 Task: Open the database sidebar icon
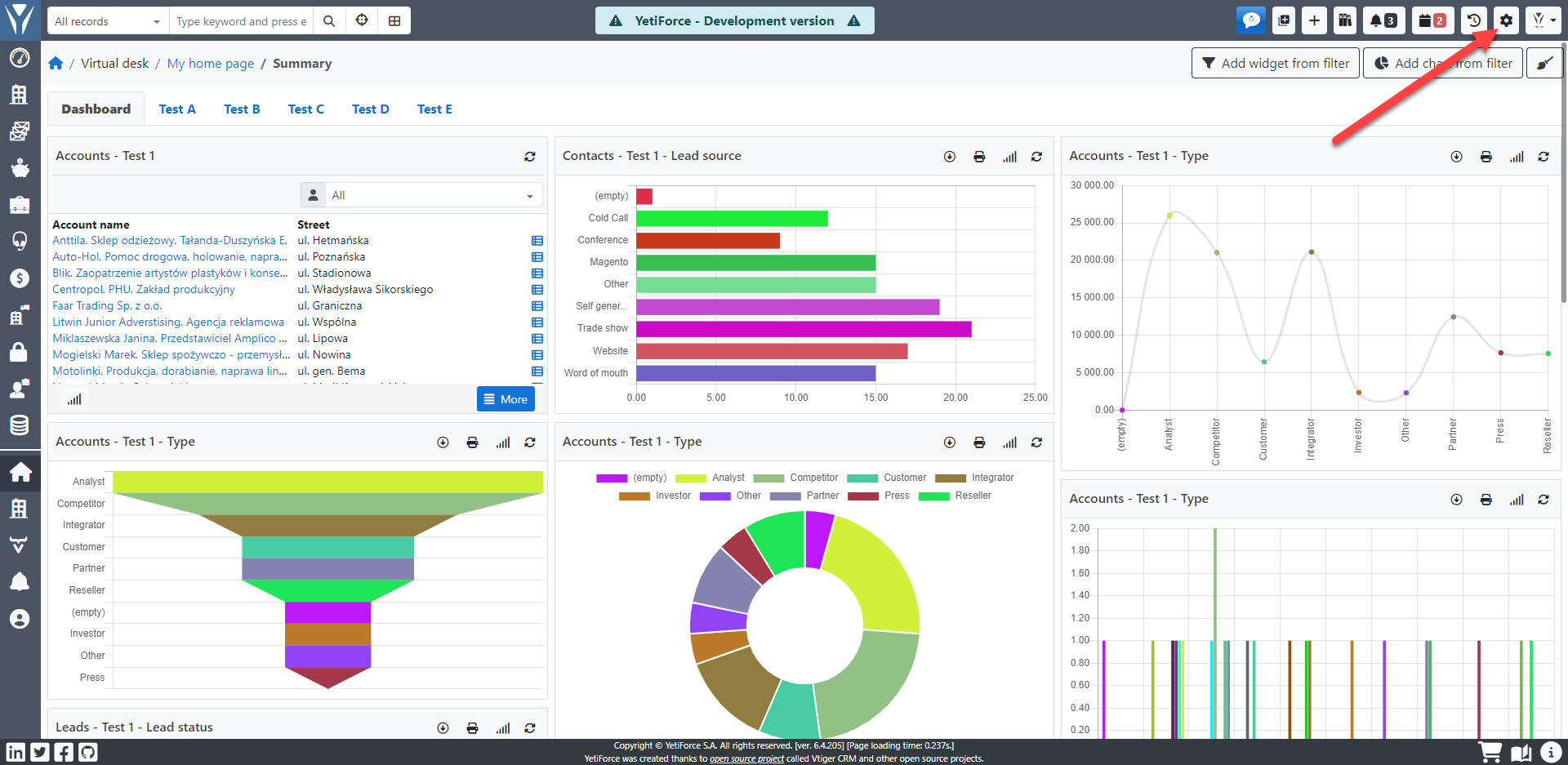click(20, 425)
